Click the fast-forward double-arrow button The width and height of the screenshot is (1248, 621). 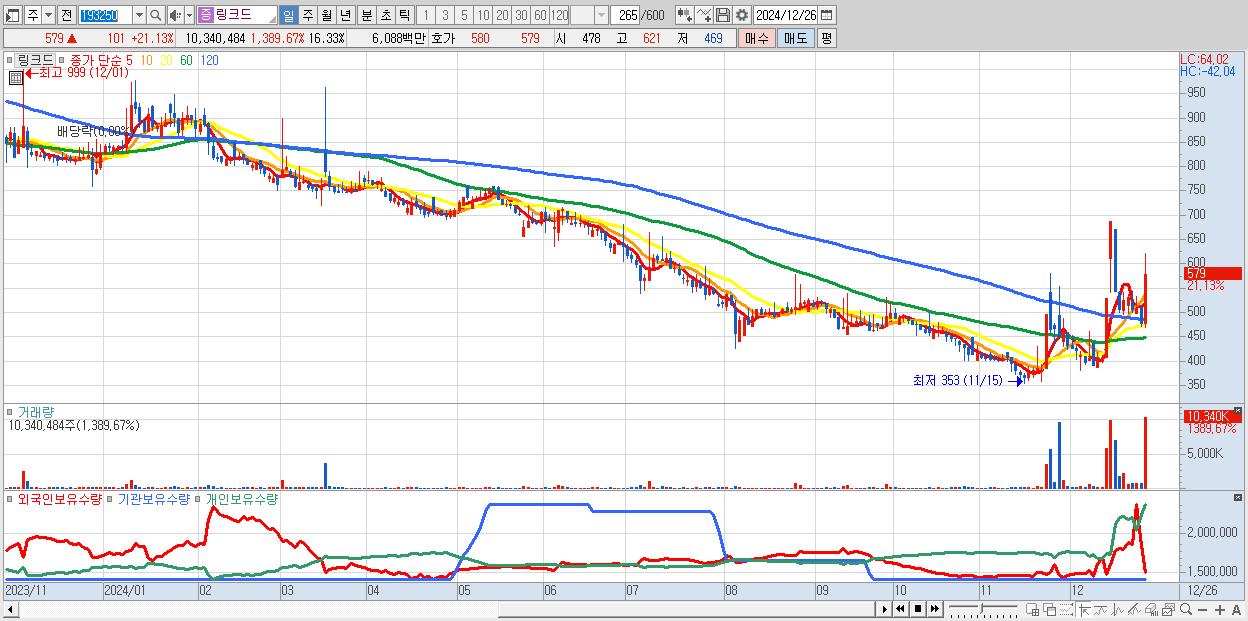(x=935, y=609)
